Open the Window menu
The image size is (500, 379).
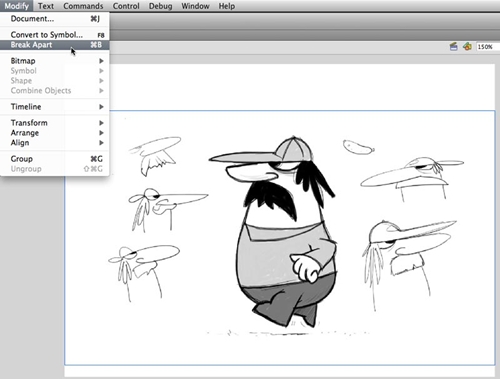195,6
